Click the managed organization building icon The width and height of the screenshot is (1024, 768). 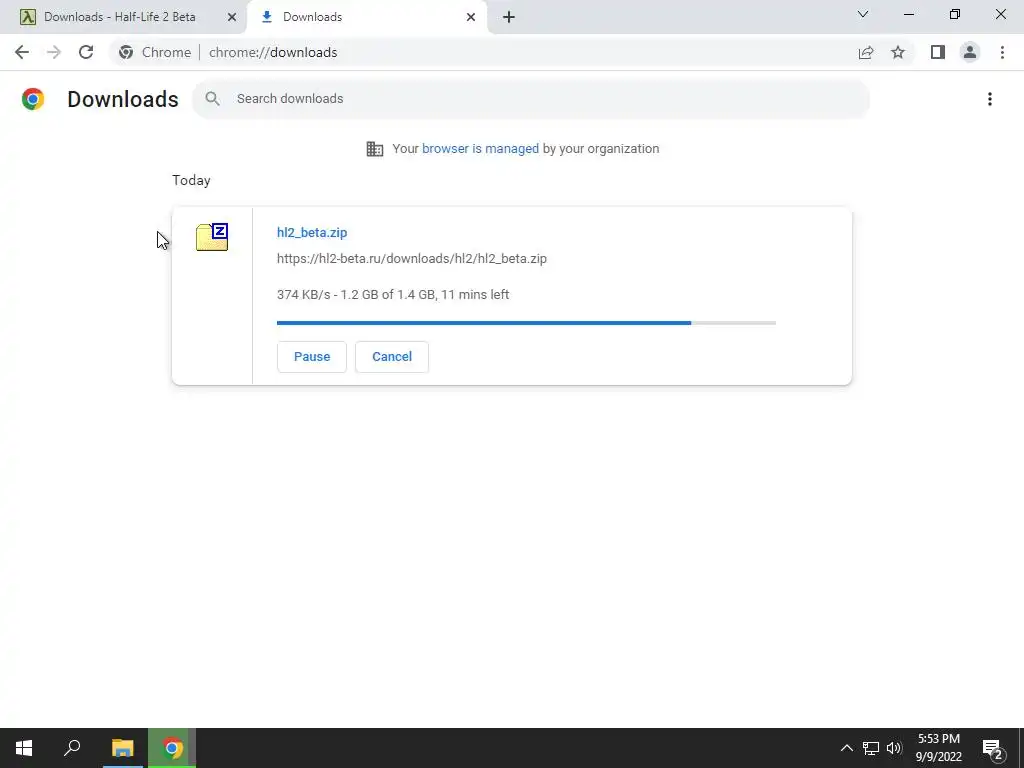click(x=375, y=149)
